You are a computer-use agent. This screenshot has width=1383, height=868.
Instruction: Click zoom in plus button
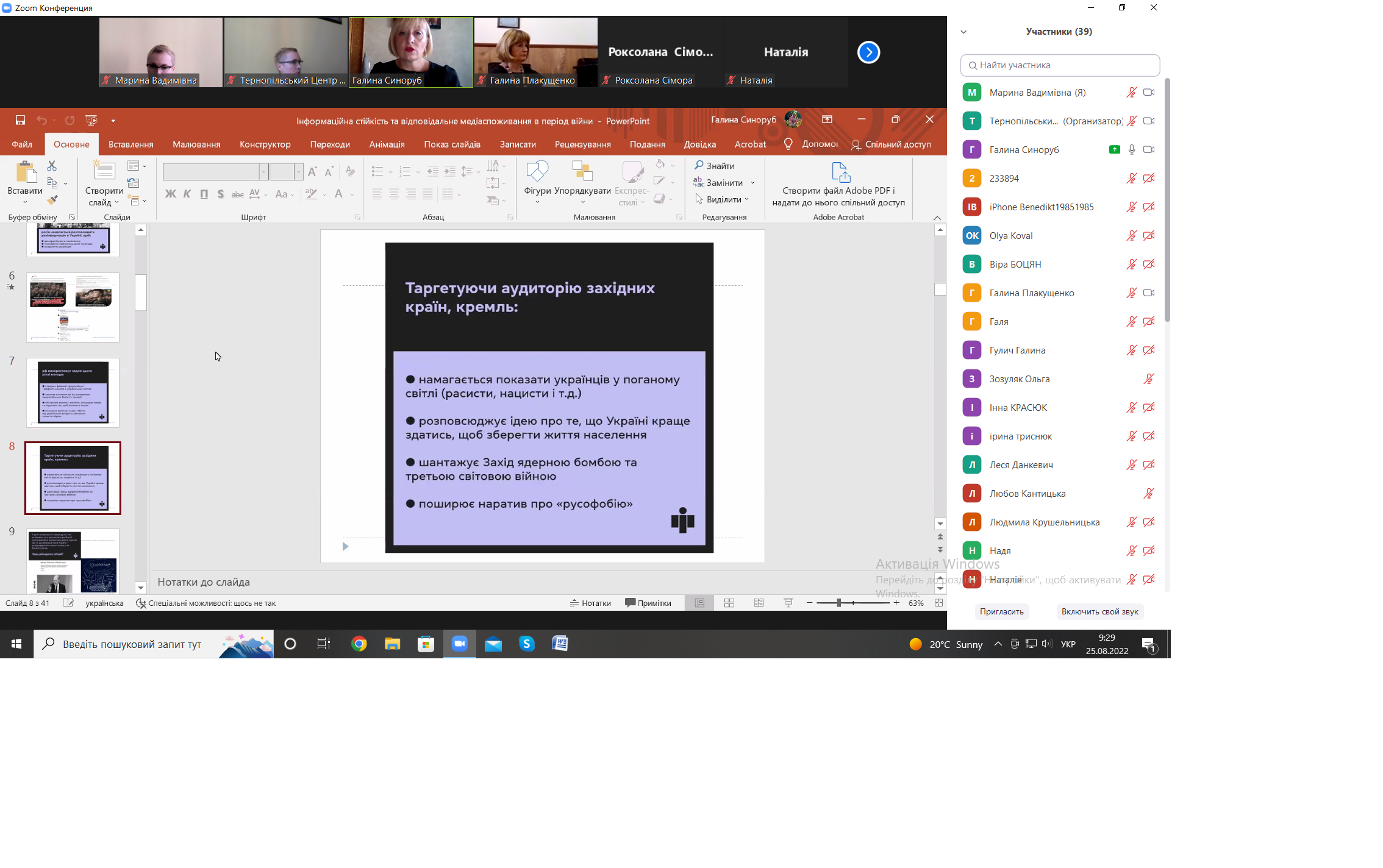[x=896, y=603]
